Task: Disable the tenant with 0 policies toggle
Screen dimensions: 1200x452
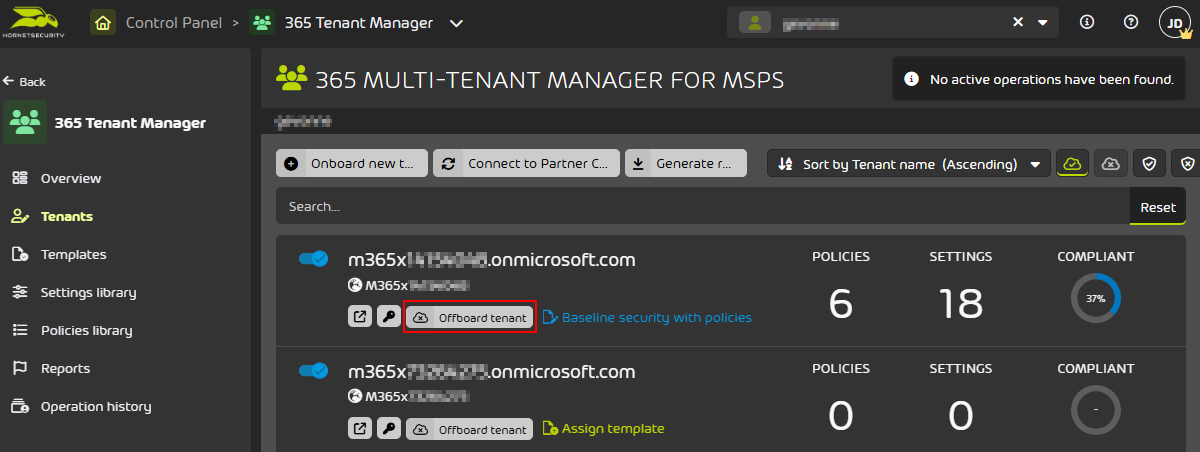Action: click(314, 371)
